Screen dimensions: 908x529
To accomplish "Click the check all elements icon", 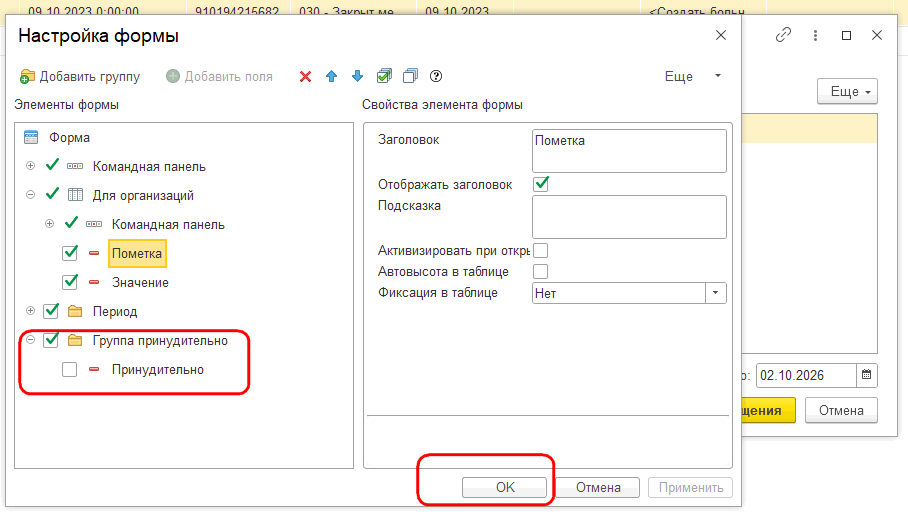I will [384, 76].
